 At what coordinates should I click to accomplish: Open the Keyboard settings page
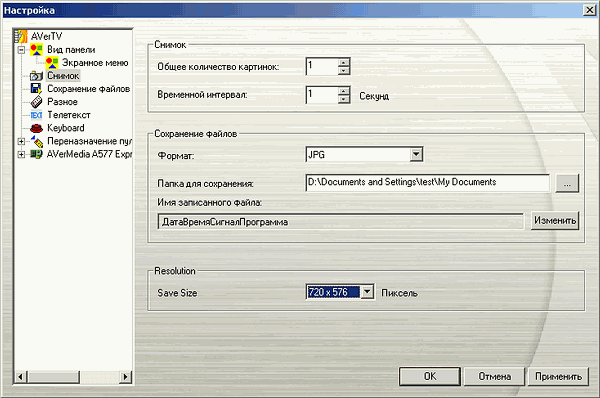(66, 128)
